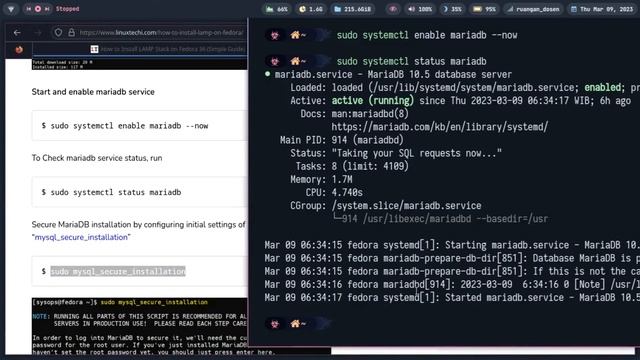
Task: Click the home icon beside 'sudo systemctl enable mariadb'
Action: [295, 35]
